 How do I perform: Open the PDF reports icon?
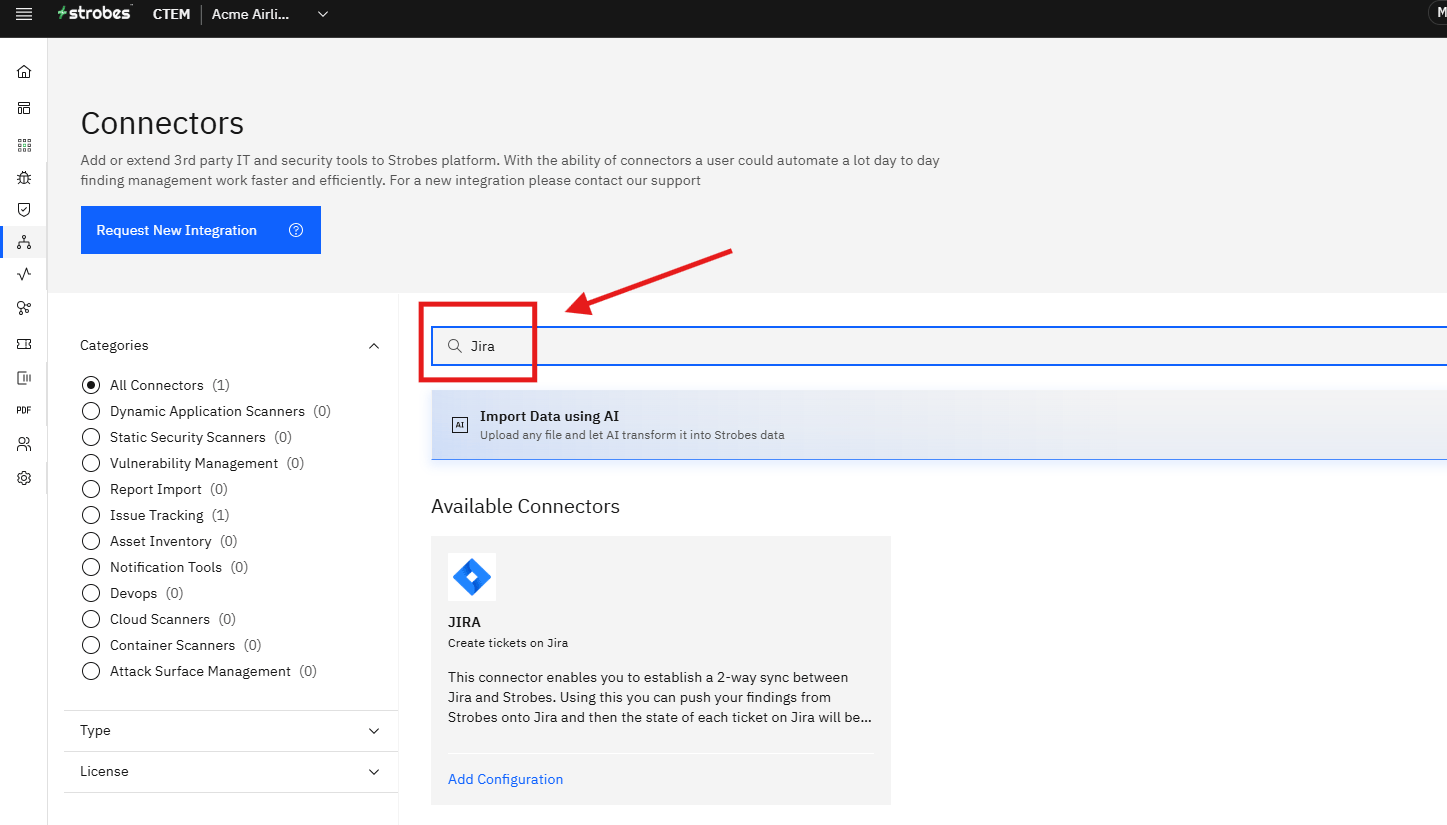[x=24, y=410]
